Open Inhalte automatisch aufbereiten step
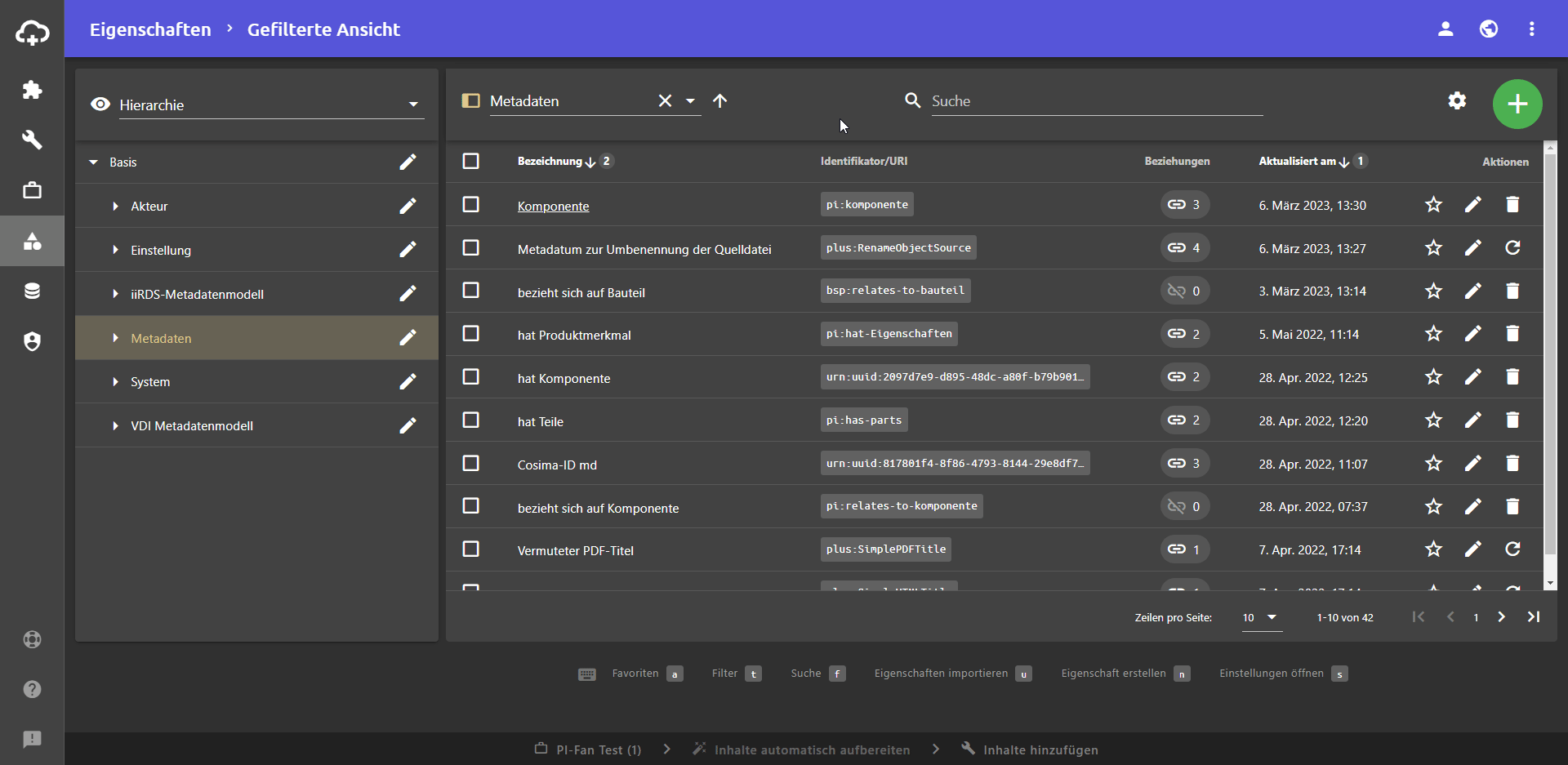Screen dimensions: 1568x765 (x=801, y=749)
